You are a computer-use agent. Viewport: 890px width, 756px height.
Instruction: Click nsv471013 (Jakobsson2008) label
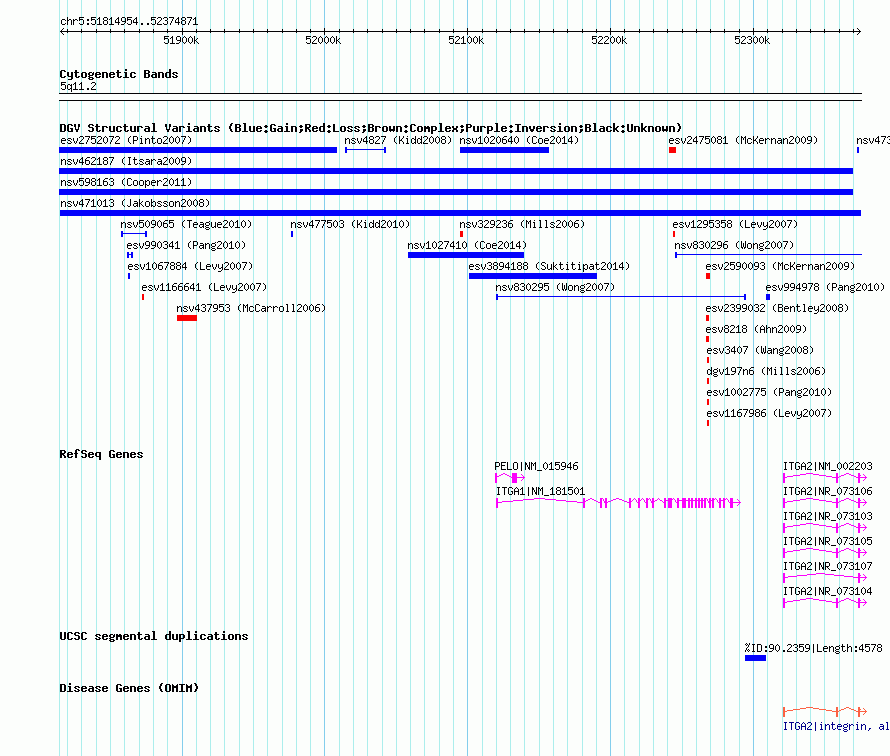pyautogui.click(x=135, y=203)
